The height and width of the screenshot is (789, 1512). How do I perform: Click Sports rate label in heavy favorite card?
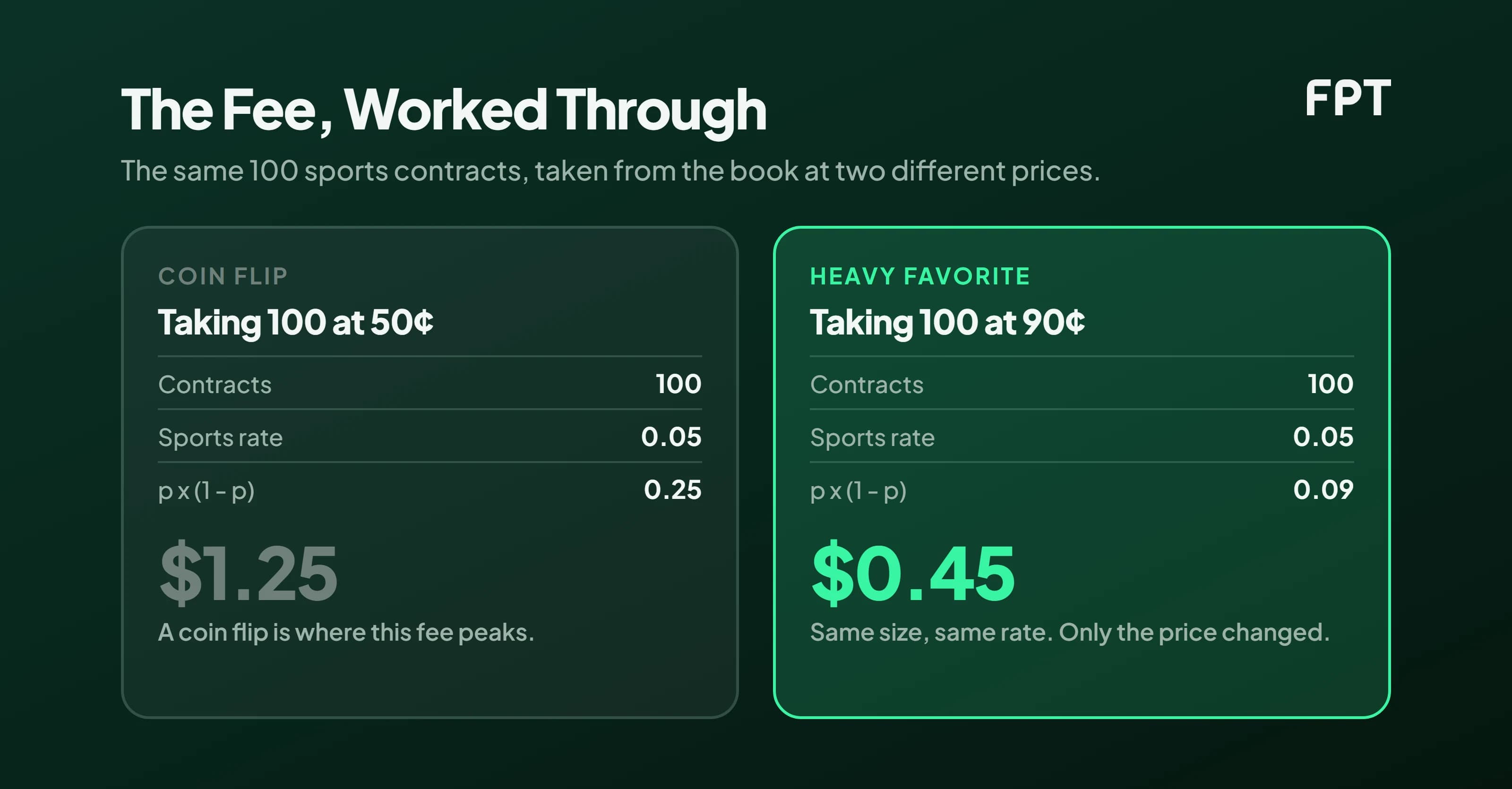tap(872, 437)
